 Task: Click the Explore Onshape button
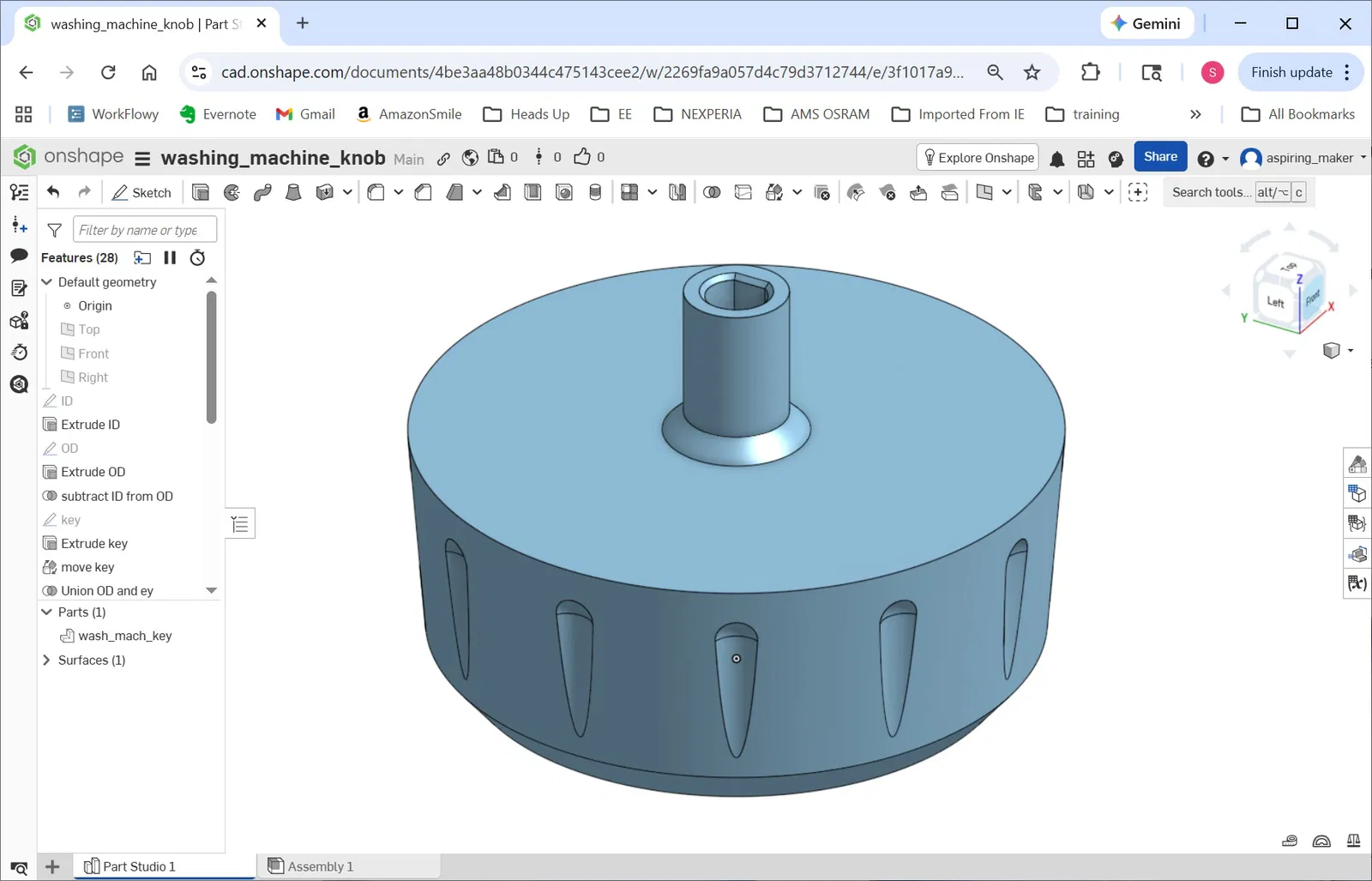[x=978, y=158]
